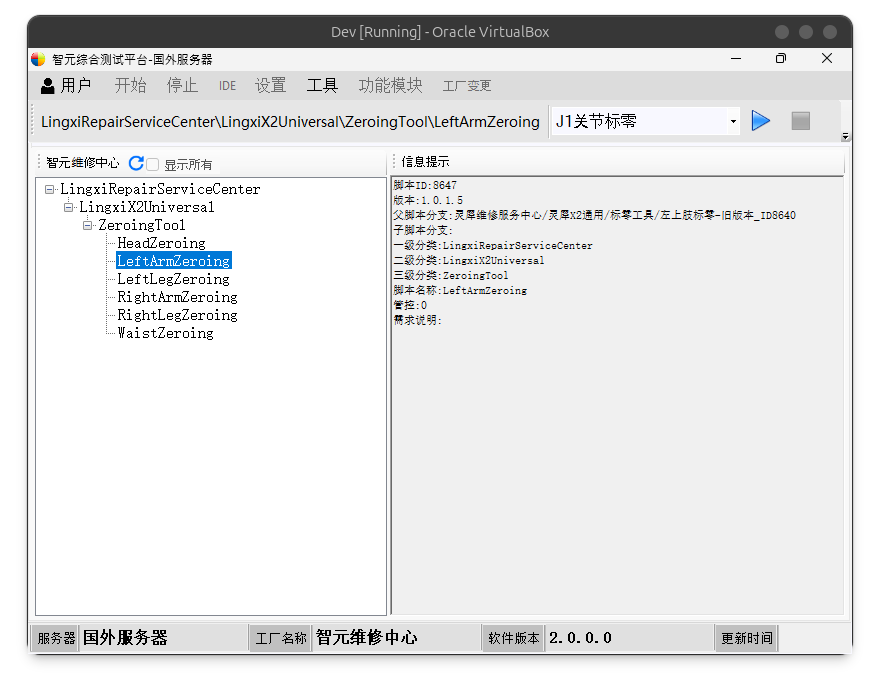Click the 智元维修中心 status bar value
Screen dimensions: 880x694
point(366,638)
